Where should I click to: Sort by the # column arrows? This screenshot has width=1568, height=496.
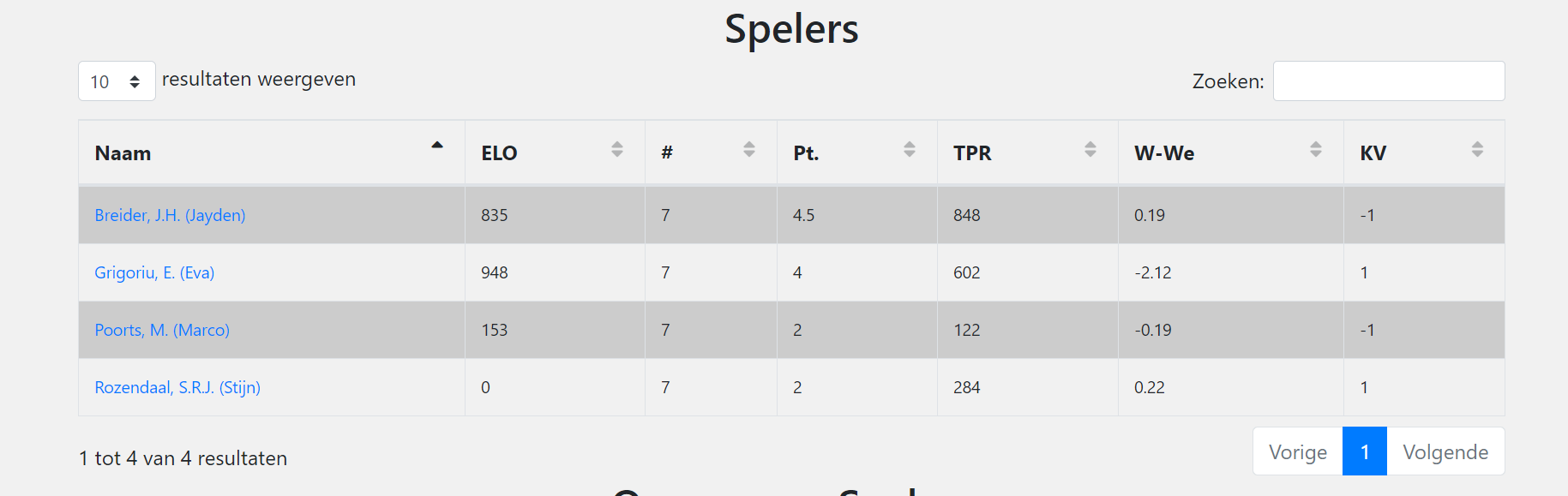point(749,149)
